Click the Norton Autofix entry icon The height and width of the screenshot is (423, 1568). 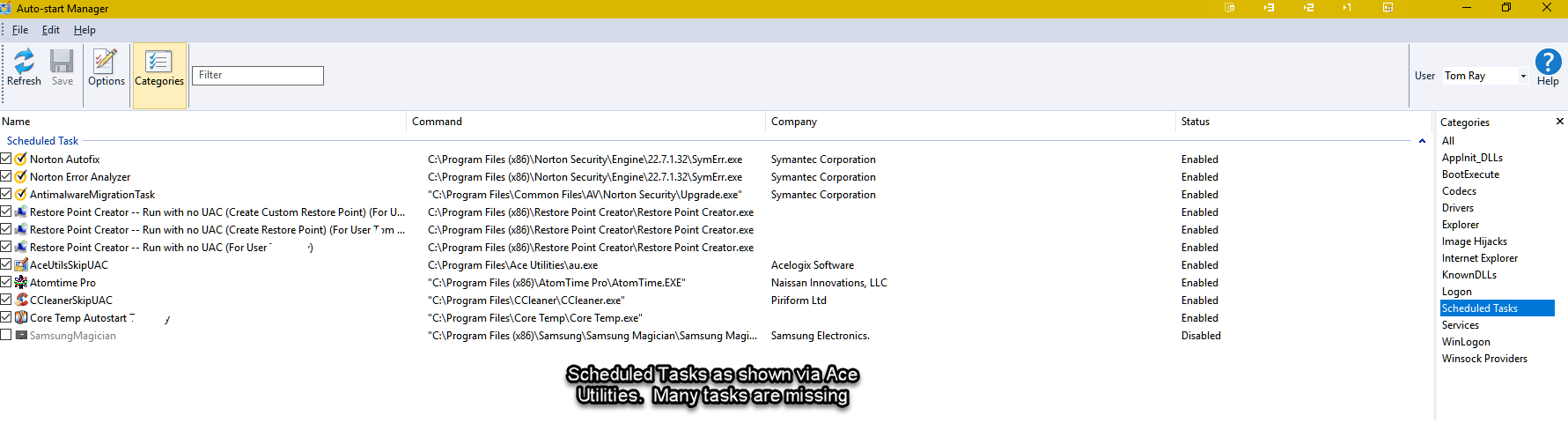tap(21, 160)
